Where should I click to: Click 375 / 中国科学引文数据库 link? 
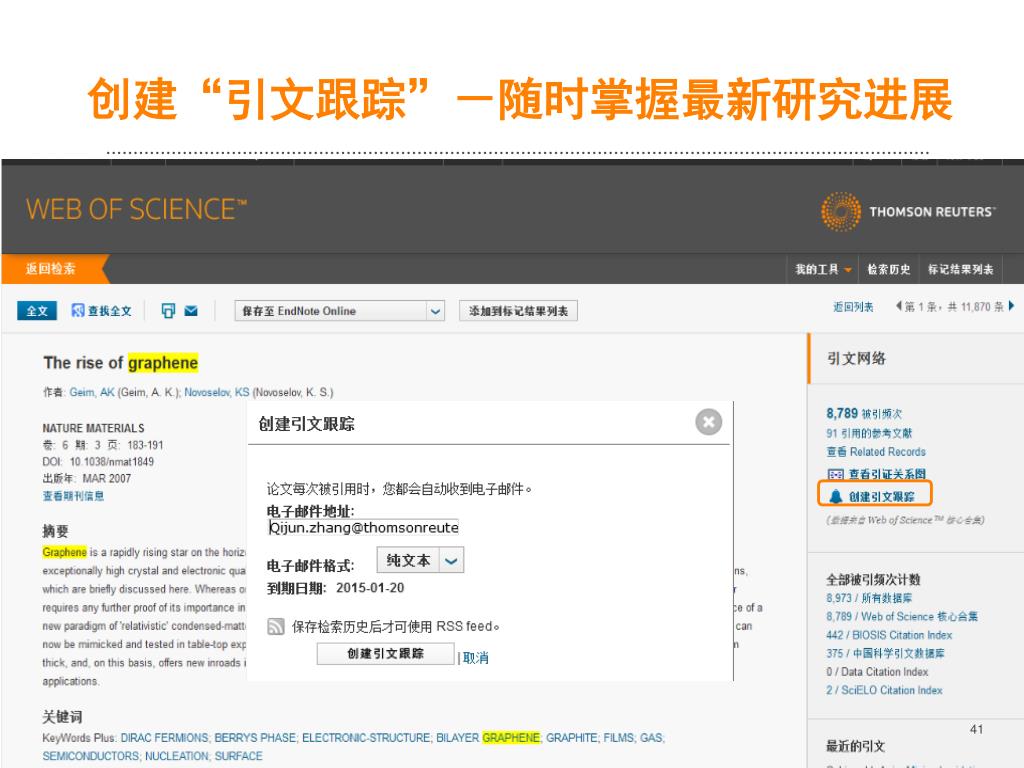click(x=885, y=653)
